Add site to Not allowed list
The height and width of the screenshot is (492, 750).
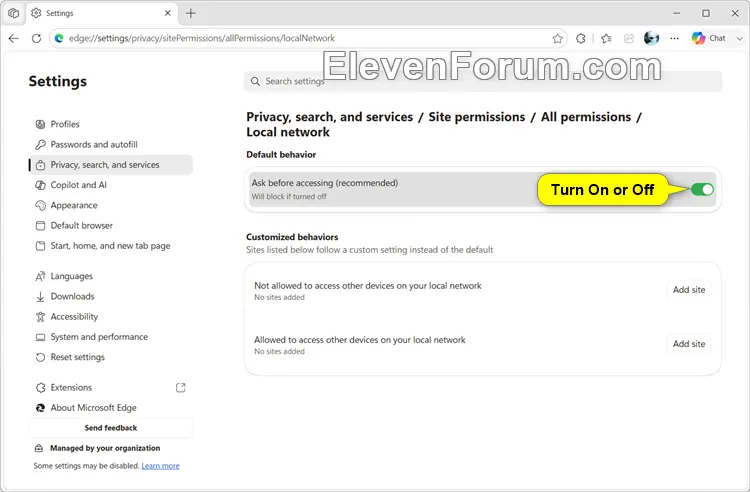[x=689, y=290]
